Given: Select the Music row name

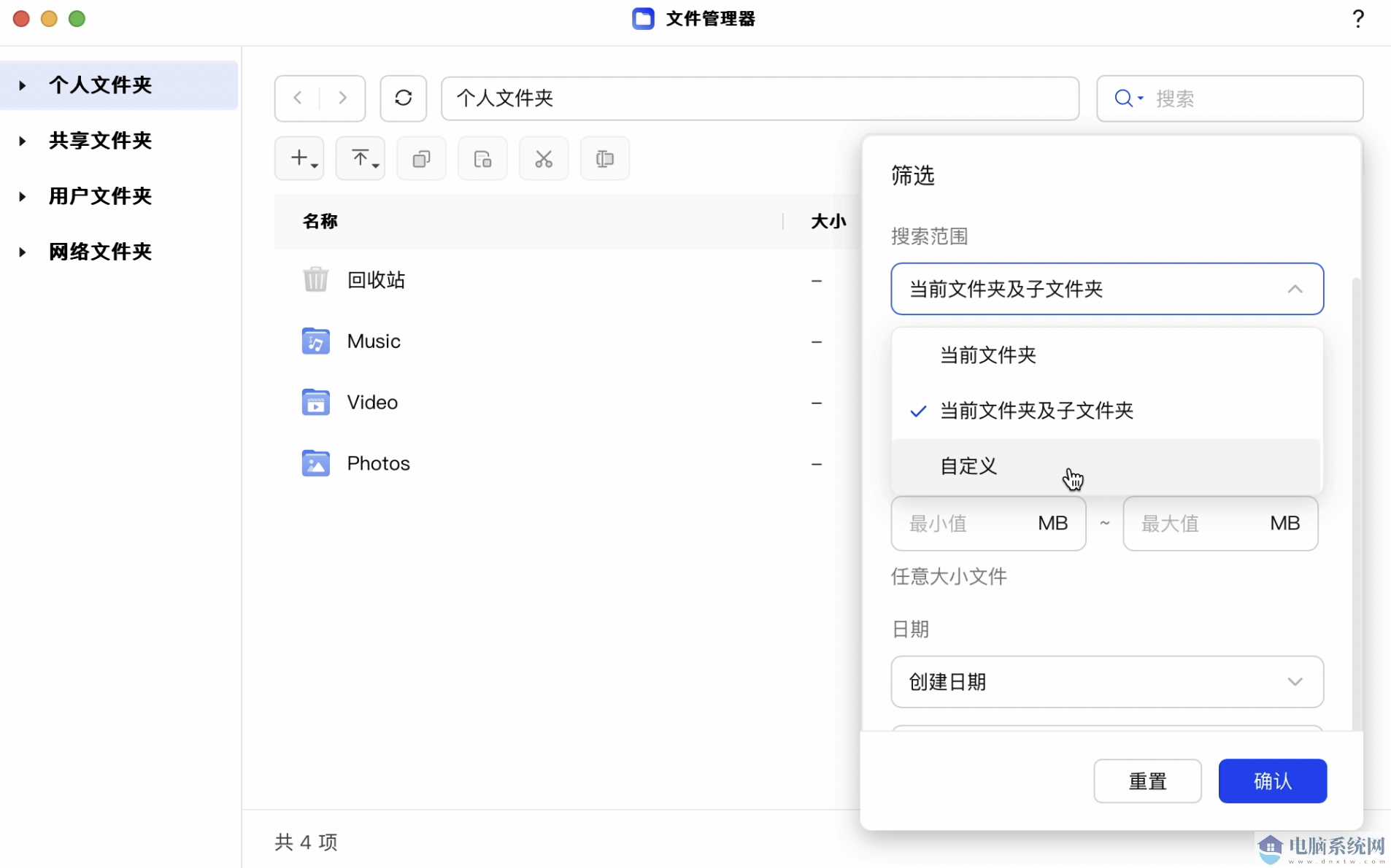Looking at the screenshot, I should (374, 341).
